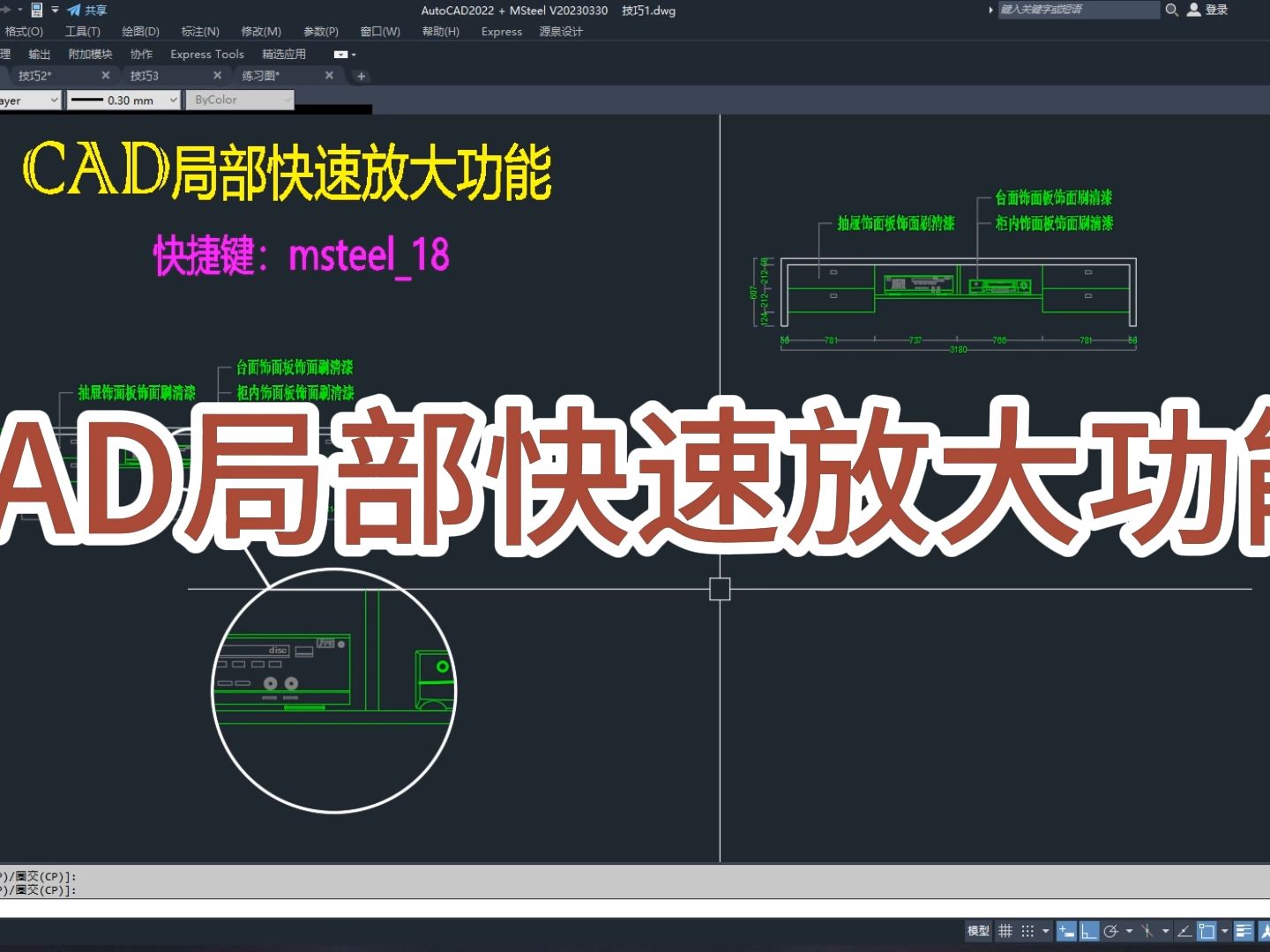This screenshot has height=952, width=1270.
Task: Select the dynamic input icon
Action: click(x=1067, y=931)
